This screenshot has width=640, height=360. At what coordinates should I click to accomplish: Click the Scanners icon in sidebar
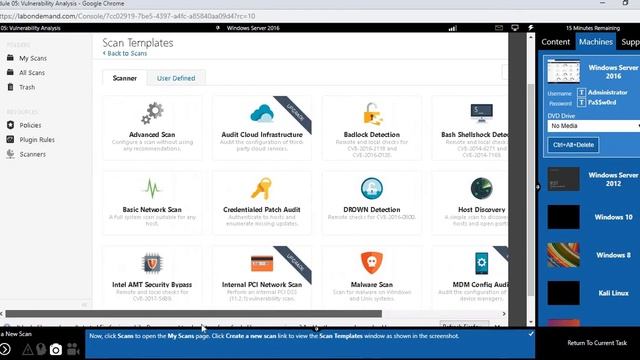coord(10,154)
